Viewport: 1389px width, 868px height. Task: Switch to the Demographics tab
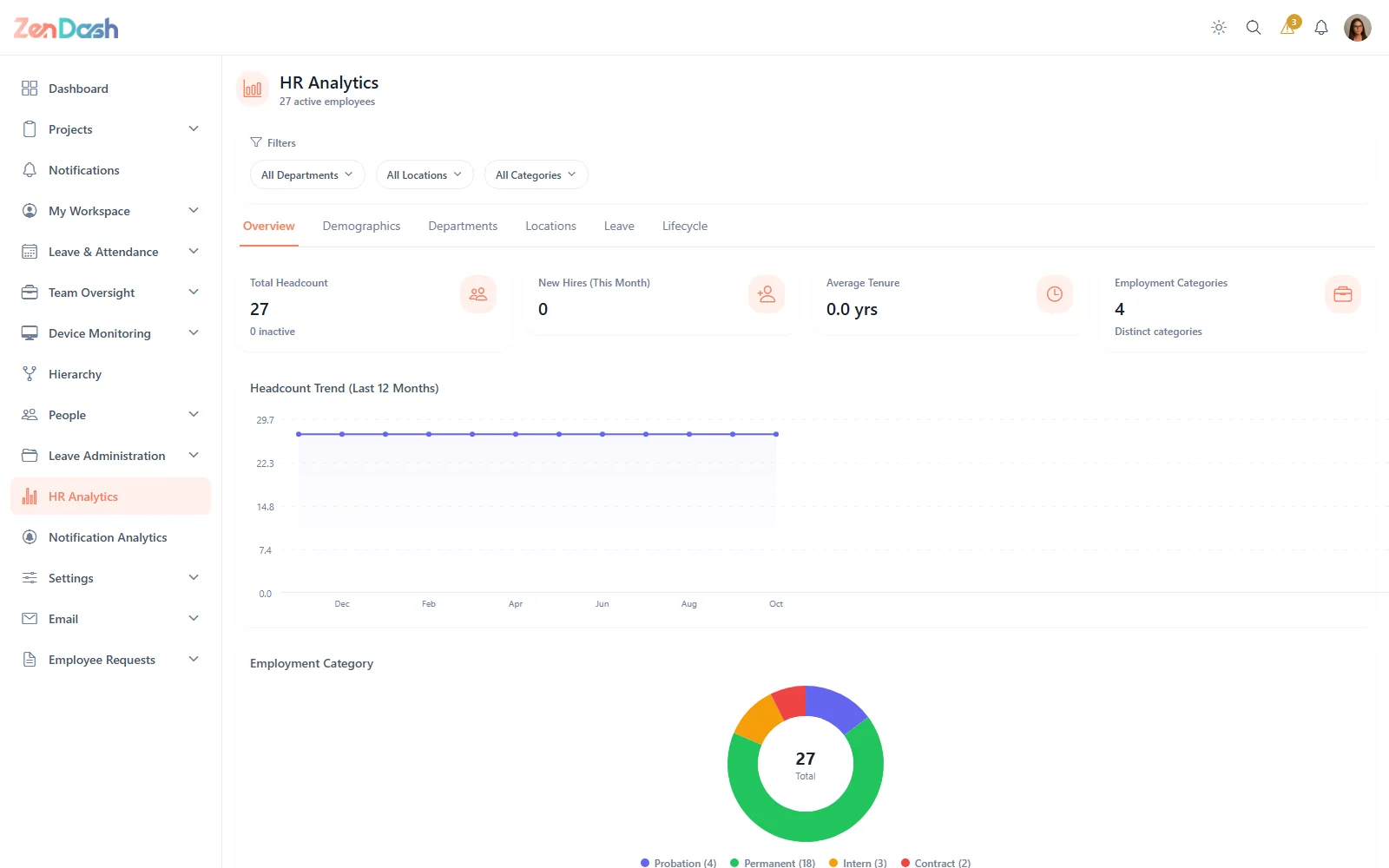click(x=361, y=226)
